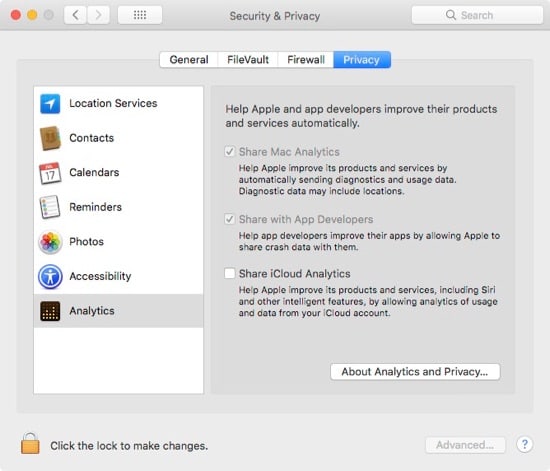Select the Analytics grid icon
Image resolution: width=550 pixels, height=471 pixels.
(50, 311)
